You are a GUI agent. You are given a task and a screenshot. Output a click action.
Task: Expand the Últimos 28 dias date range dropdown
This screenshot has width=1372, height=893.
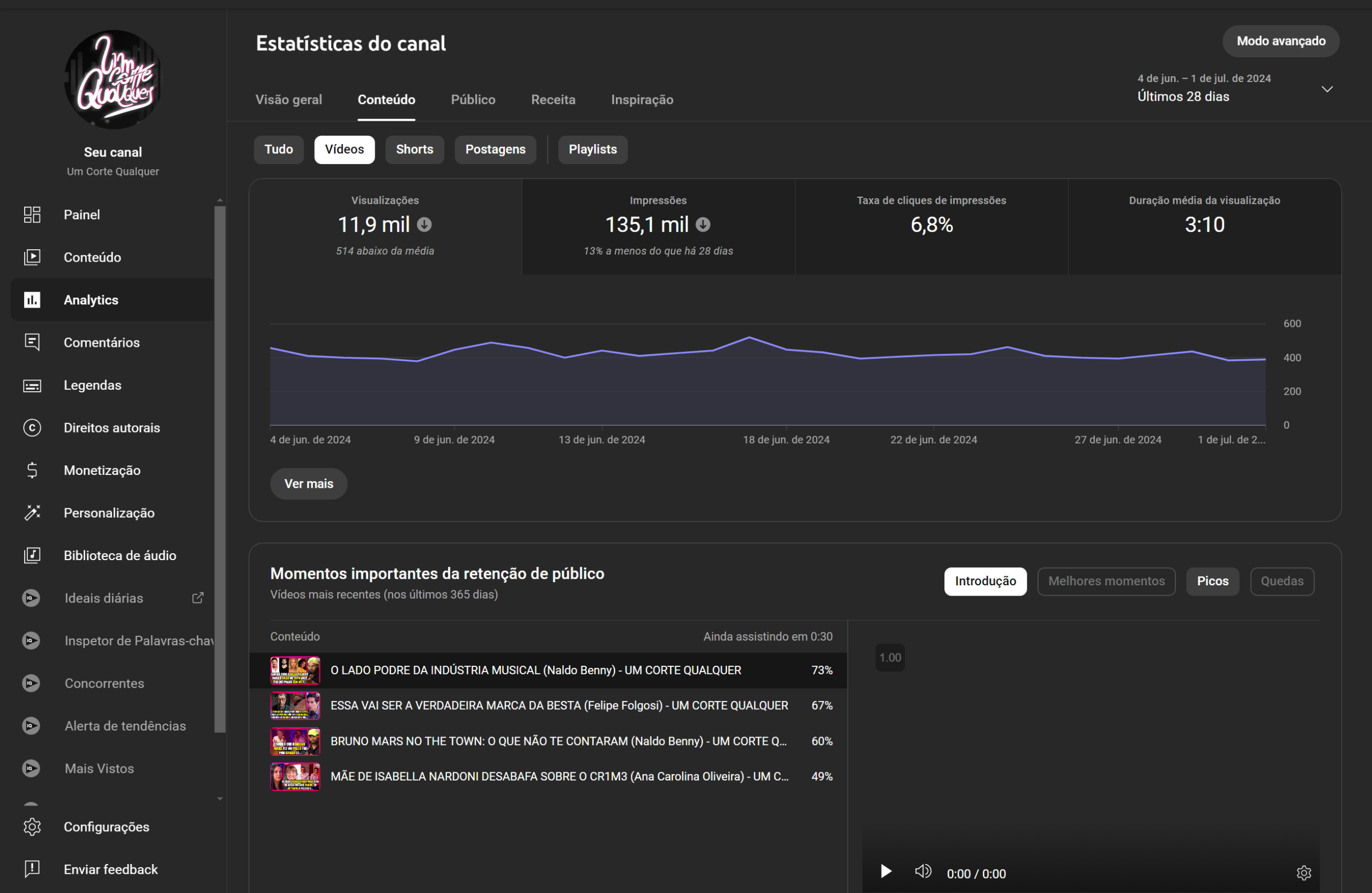[x=1326, y=90]
